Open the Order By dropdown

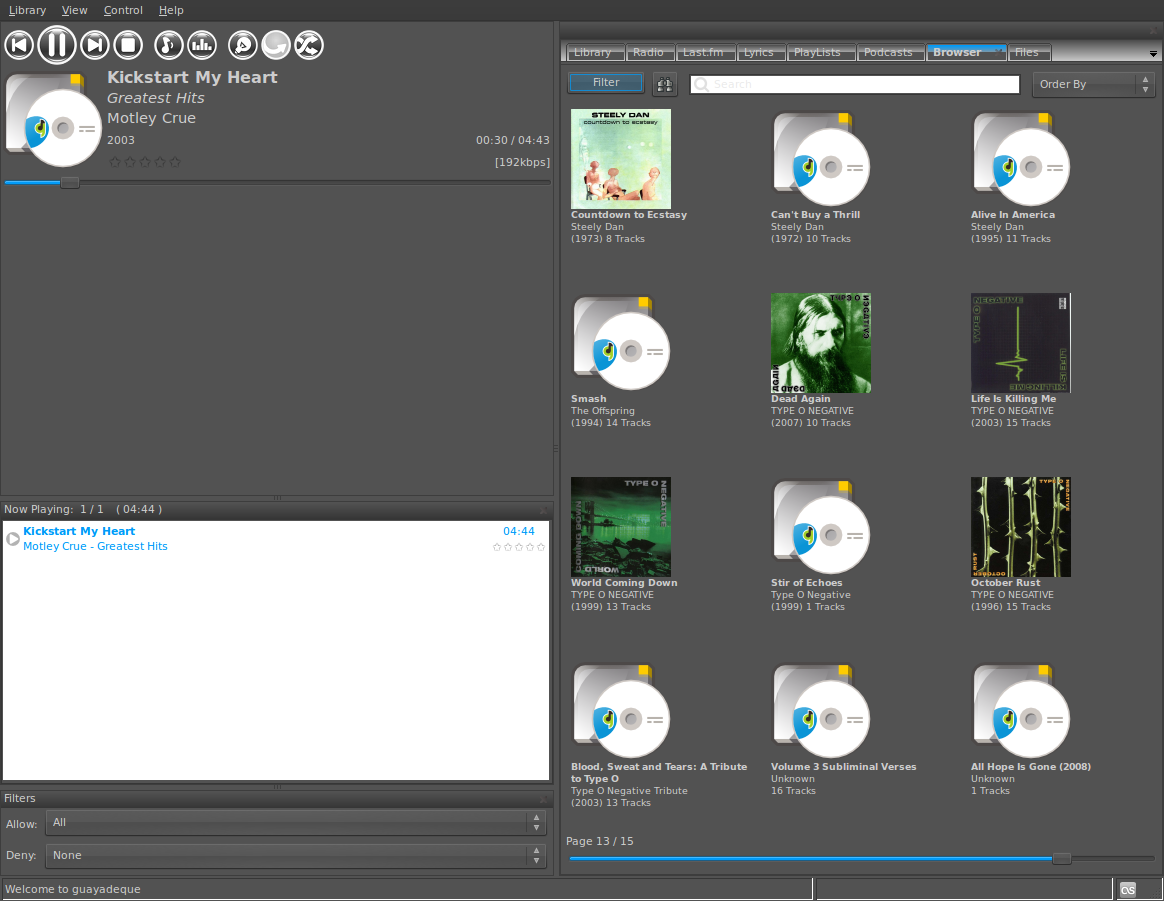coord(1086,84)
